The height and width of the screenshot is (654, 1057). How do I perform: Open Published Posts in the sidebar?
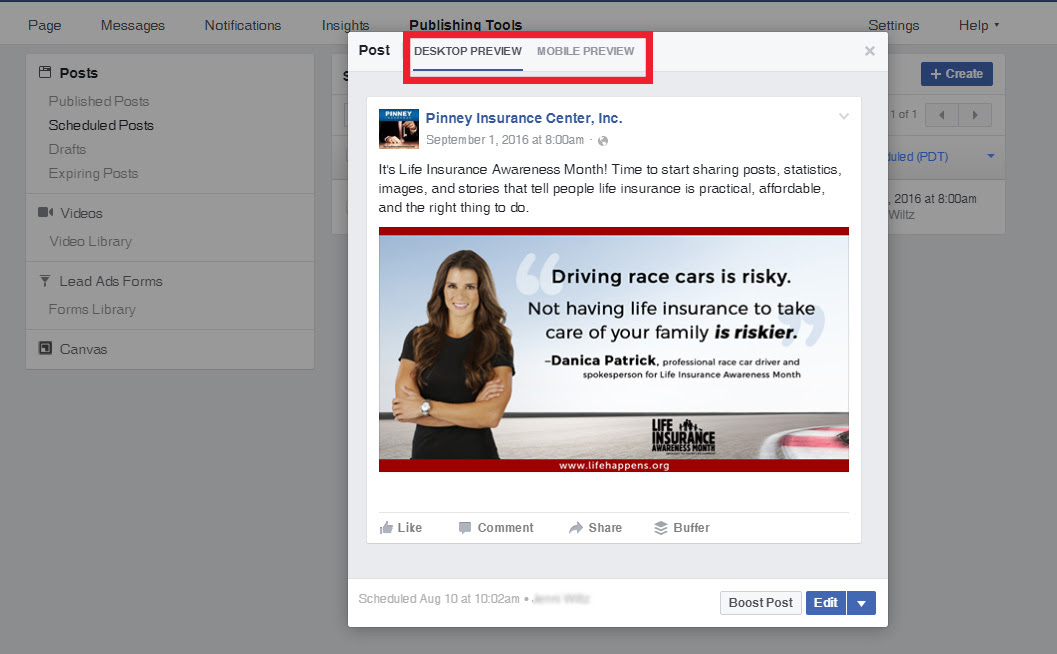pos(98,101)
